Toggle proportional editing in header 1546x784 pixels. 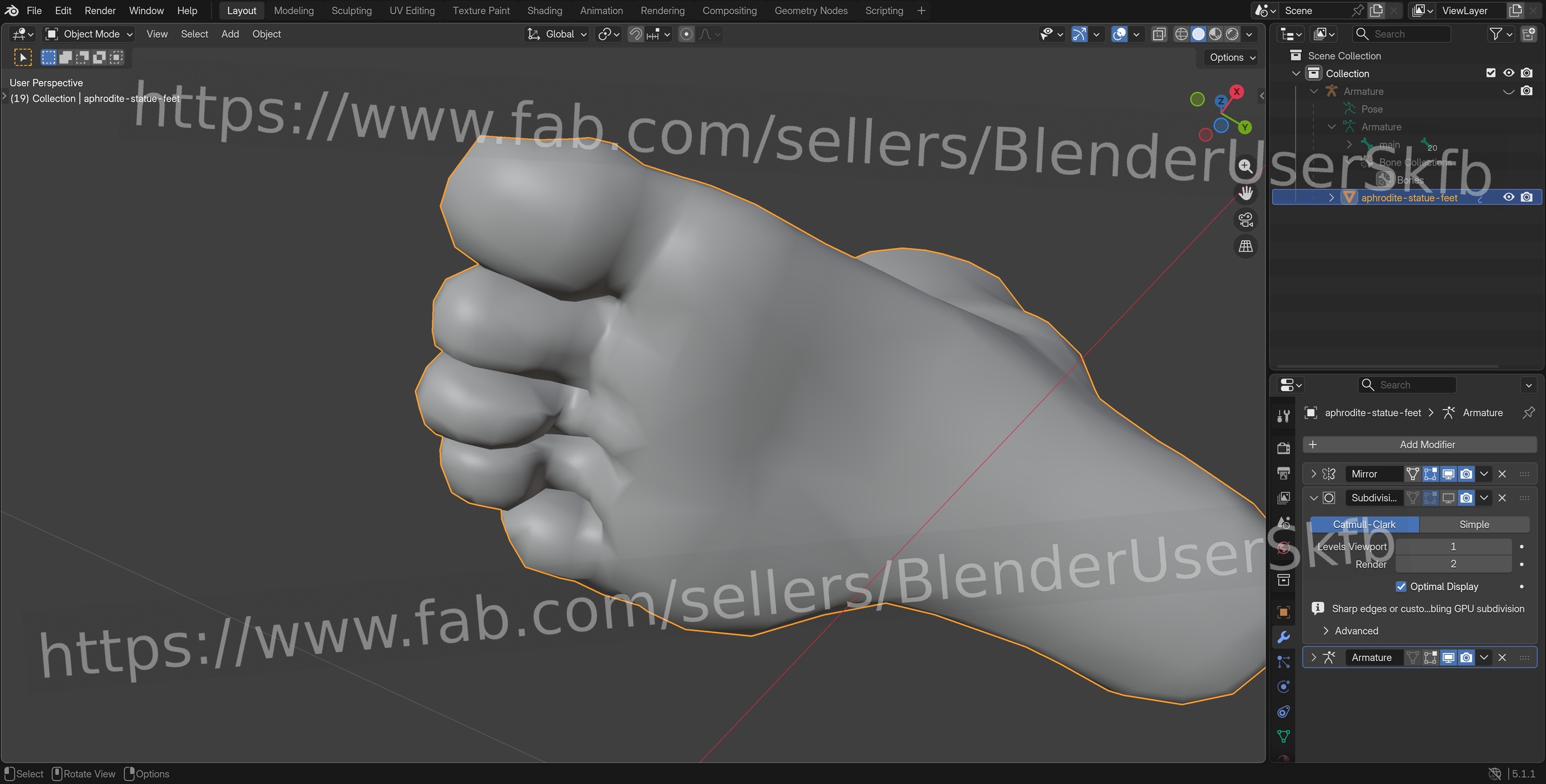[x=686, y=34]
